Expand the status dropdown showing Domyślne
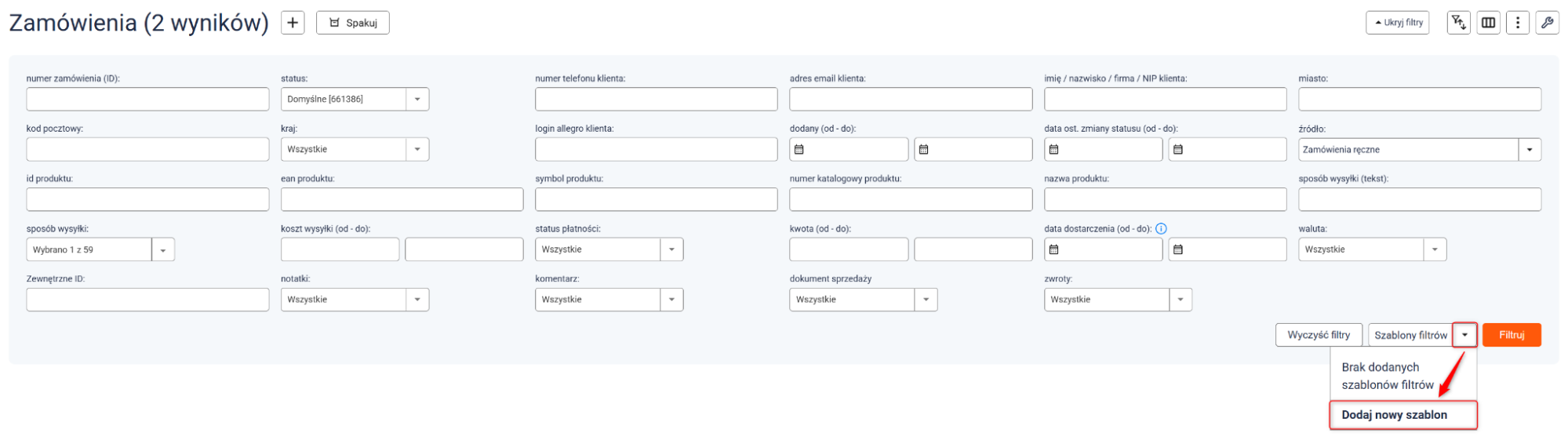This screenshot has width=1568, height=440. tap(417, 100)
